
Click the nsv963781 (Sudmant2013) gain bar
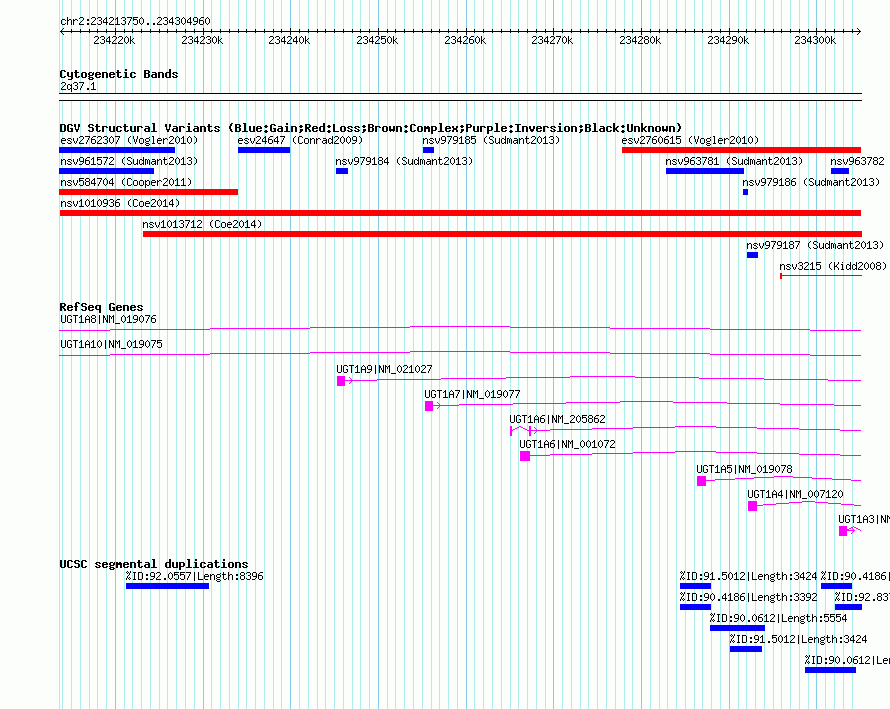pos(705,171)
